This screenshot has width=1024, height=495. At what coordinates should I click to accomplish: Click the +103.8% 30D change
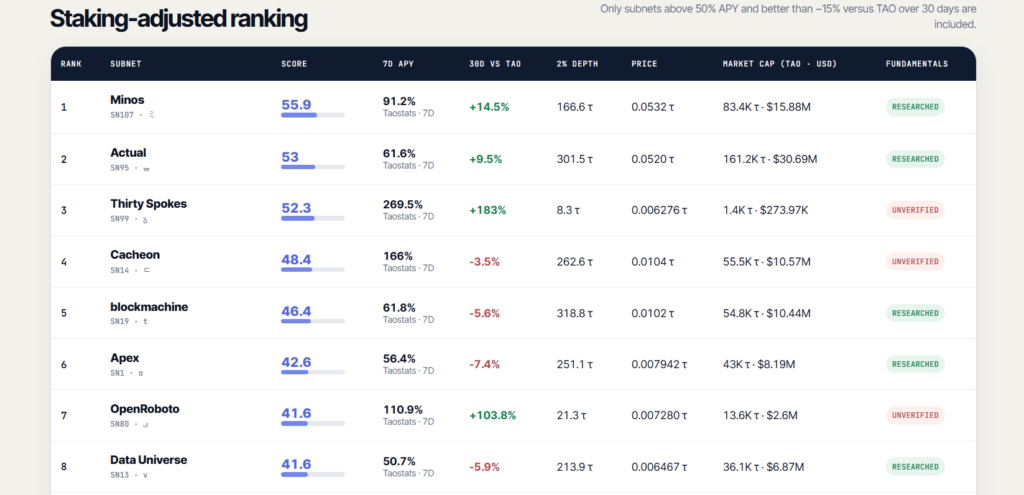click(492, 415)
